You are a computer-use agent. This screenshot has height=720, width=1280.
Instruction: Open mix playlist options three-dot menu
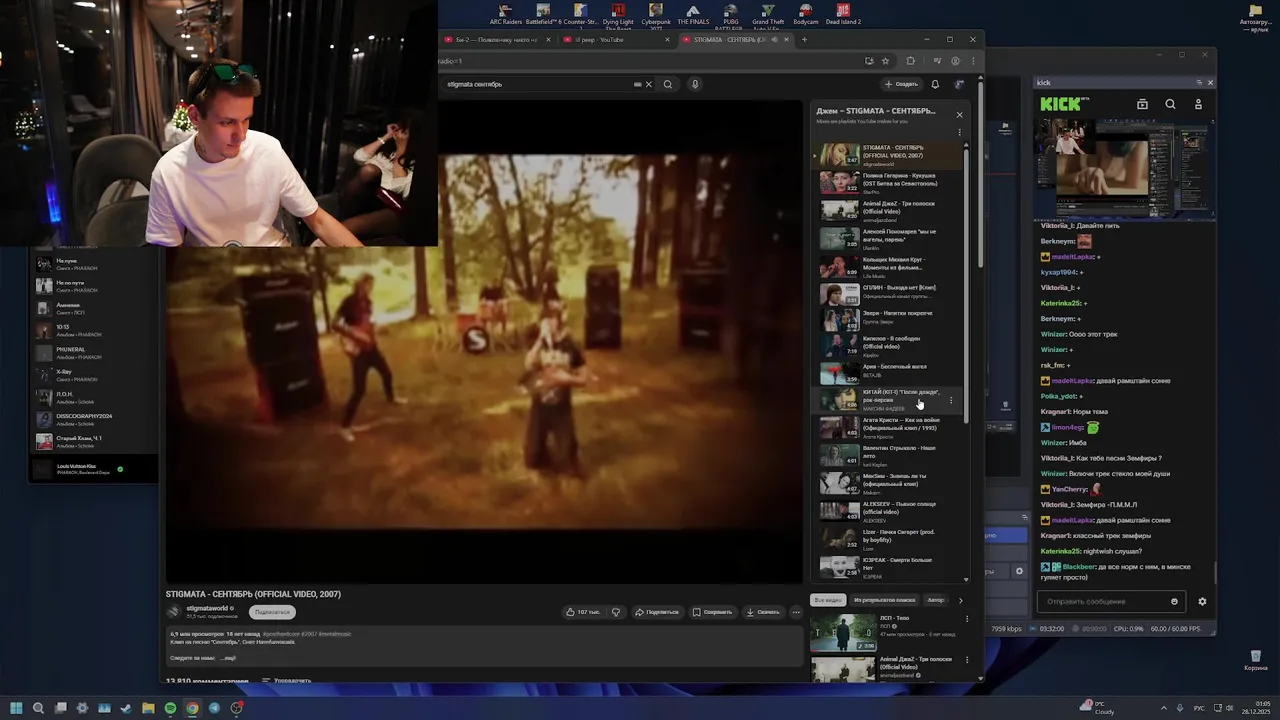pyautogui.click(x=959, y=132)
